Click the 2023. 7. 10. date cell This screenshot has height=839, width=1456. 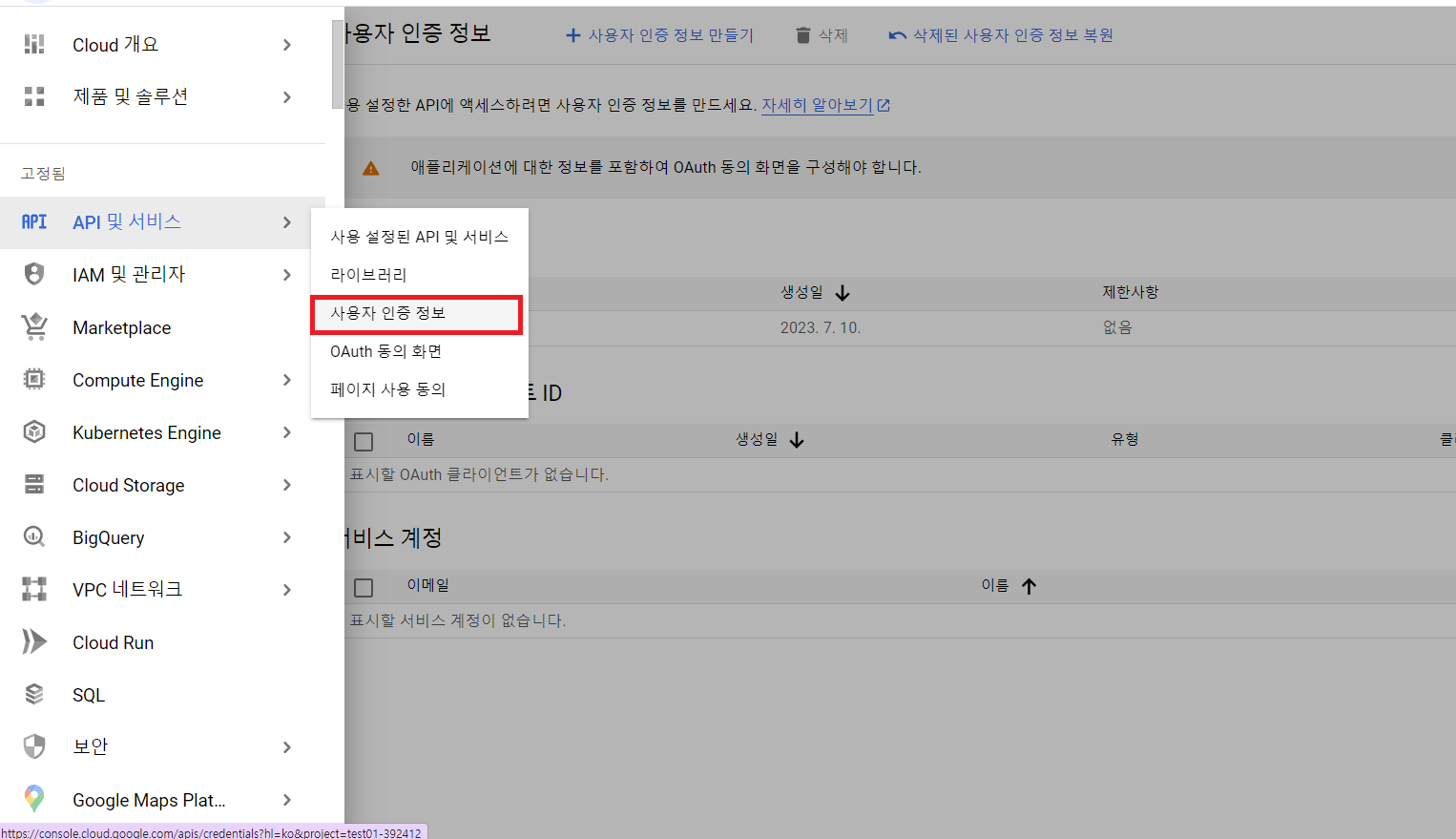pyautogui.click(x=821, y=327)
